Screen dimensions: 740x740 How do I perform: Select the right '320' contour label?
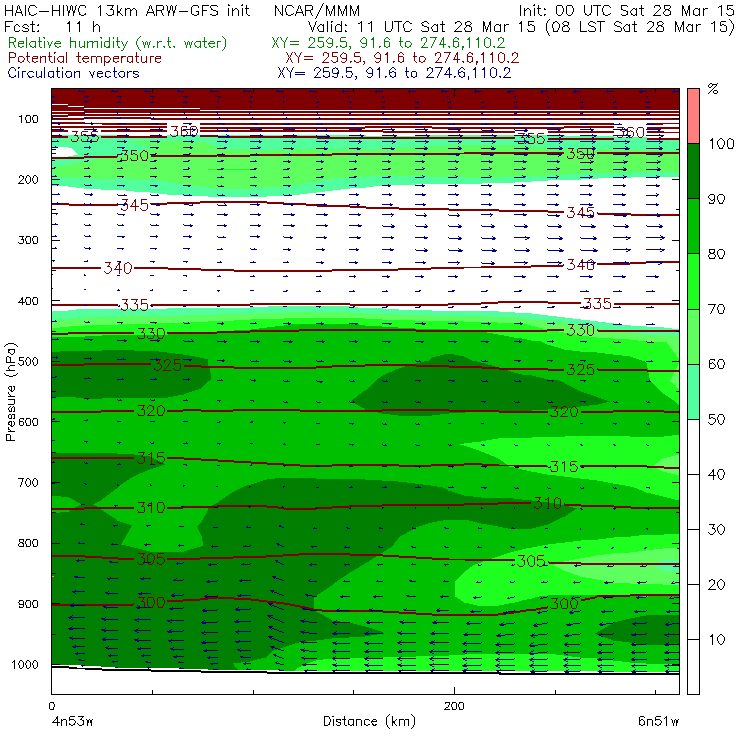click(x=564, y=412)
